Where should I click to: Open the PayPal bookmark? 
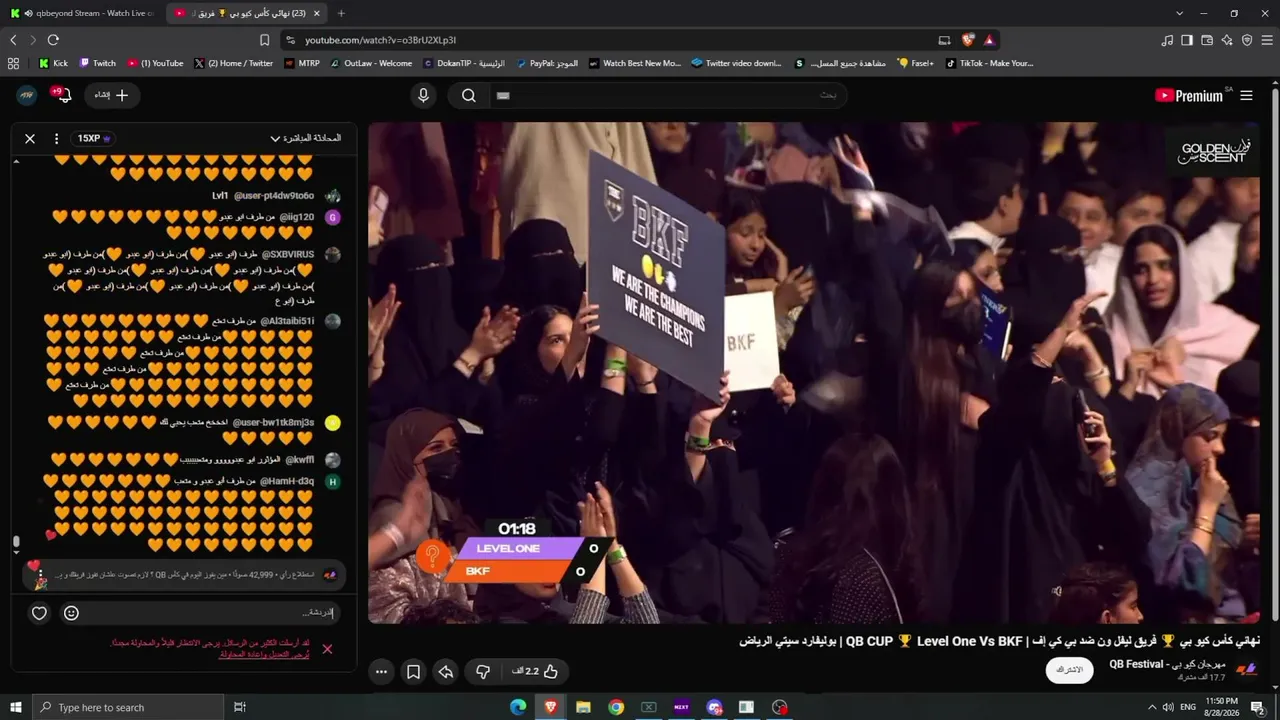[547, 63]
